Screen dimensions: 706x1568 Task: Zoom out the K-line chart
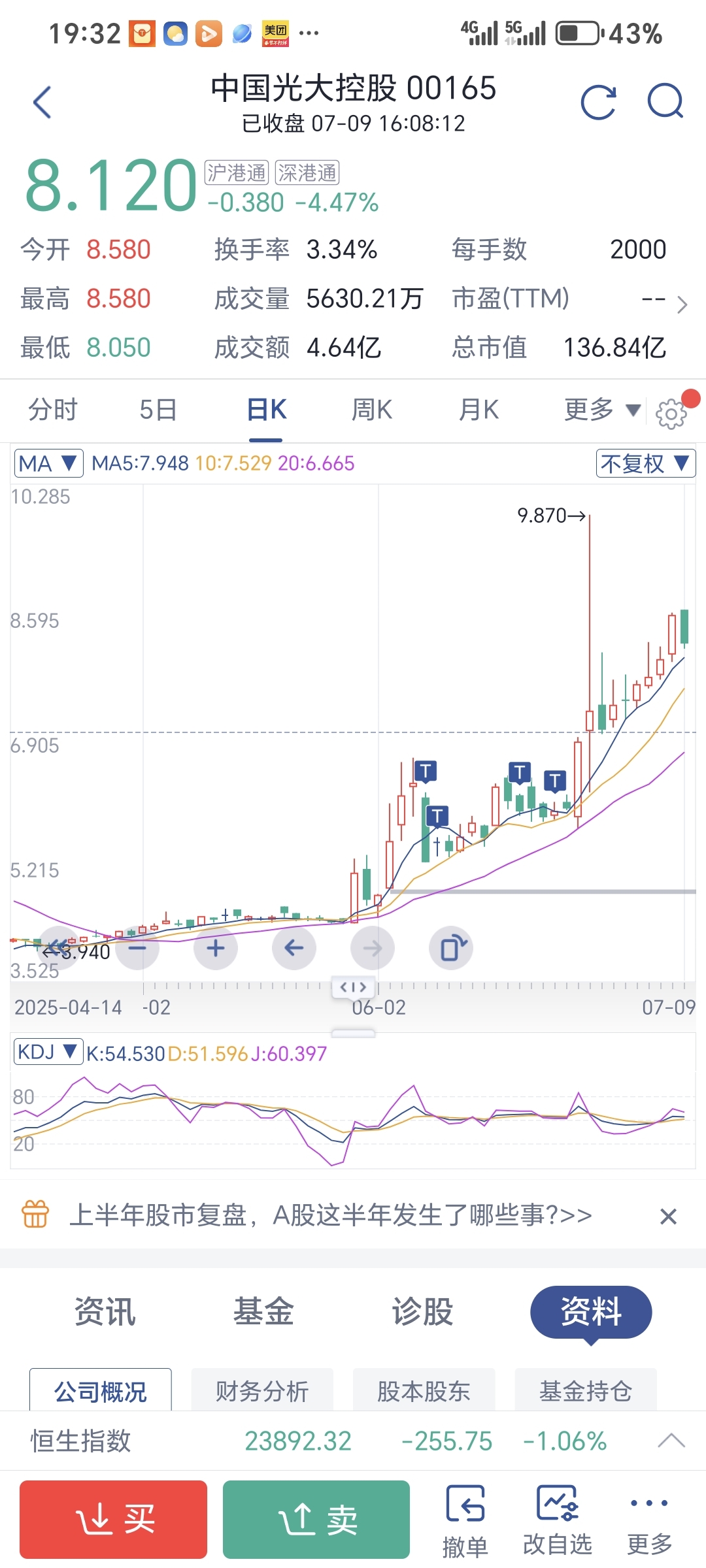coord(137,948)
